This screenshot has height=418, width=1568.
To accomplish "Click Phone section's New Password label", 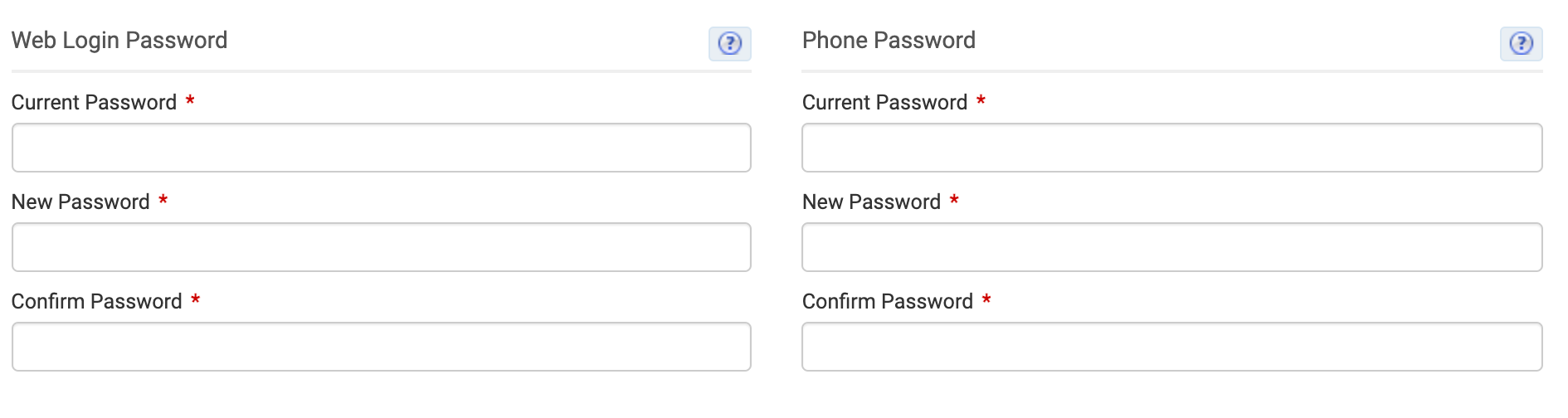I will click(871, 202).
